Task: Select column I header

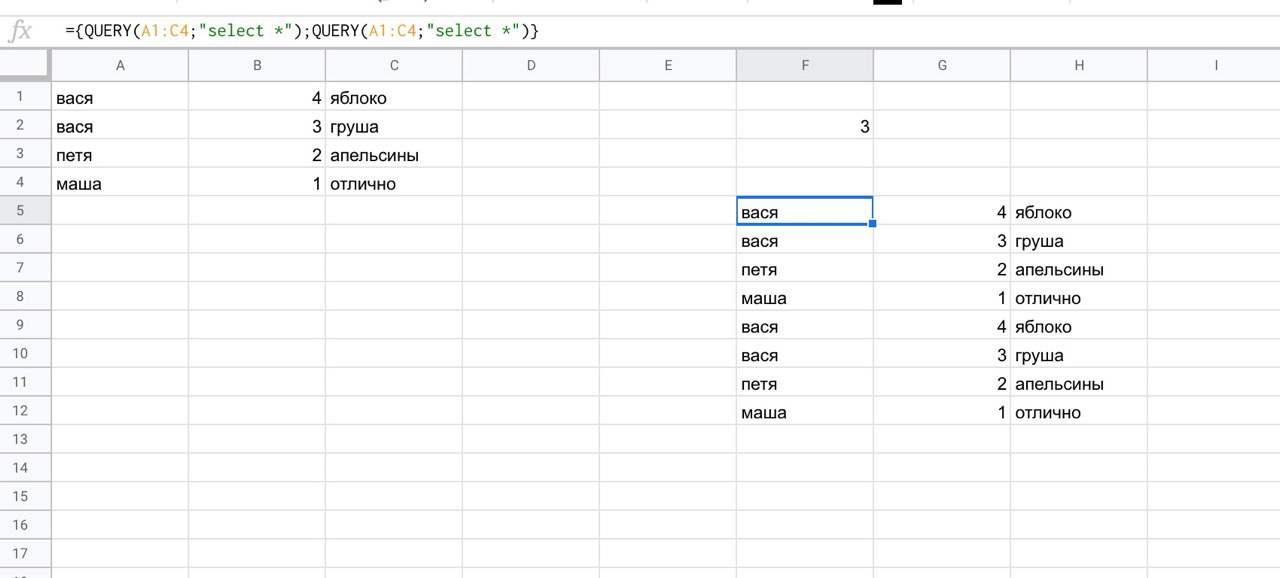Action: click(x=1214, y=65)
